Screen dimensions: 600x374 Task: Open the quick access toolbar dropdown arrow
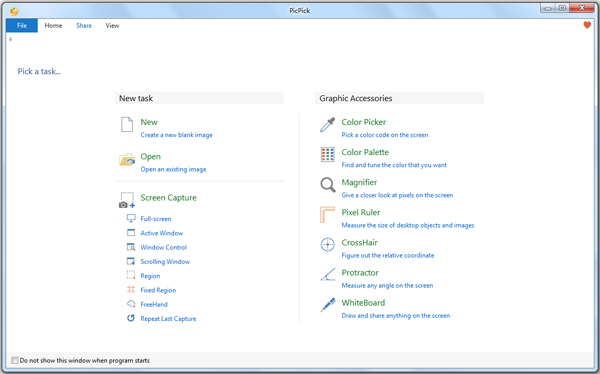point(10,39)
